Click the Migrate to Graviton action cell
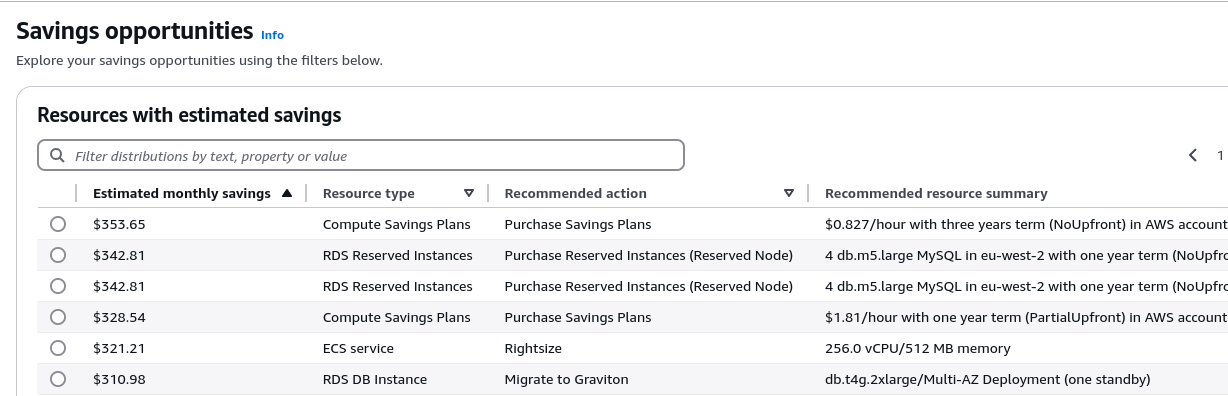 coord(567,379)
